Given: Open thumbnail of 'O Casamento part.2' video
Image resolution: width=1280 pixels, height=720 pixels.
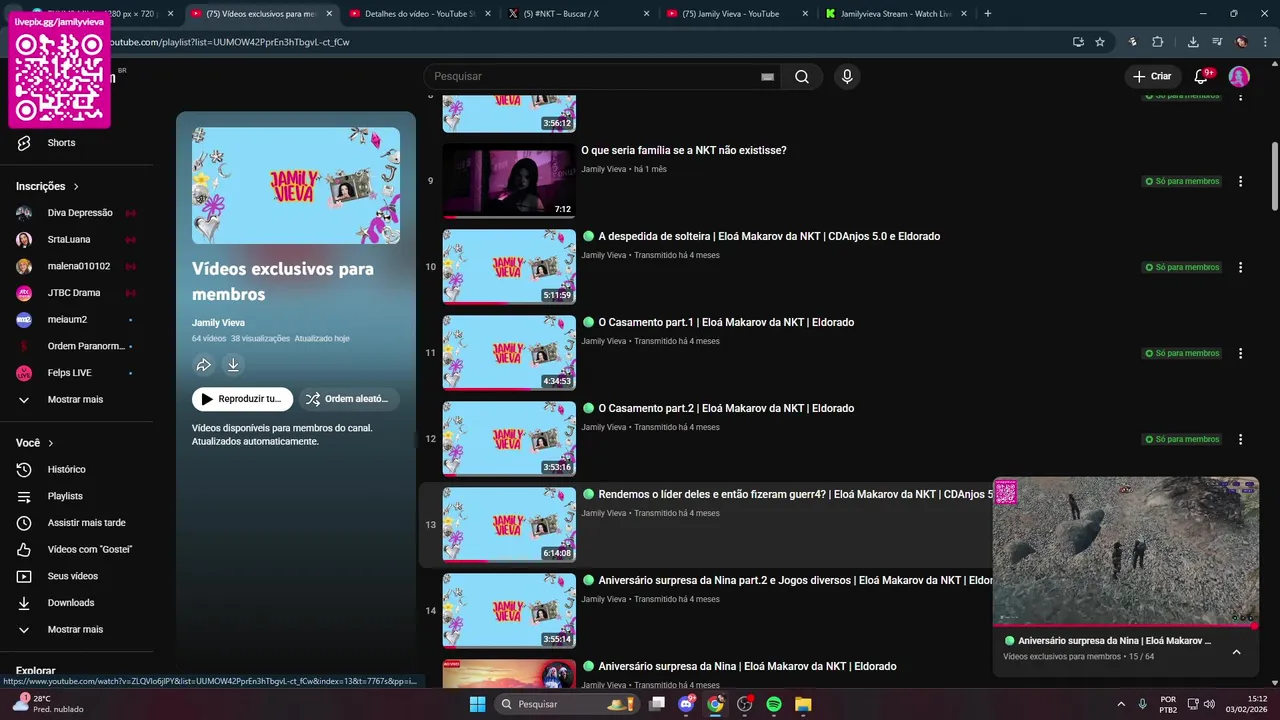Looking at the screenshot, I should pyautogui.click(x=509, y=439).
